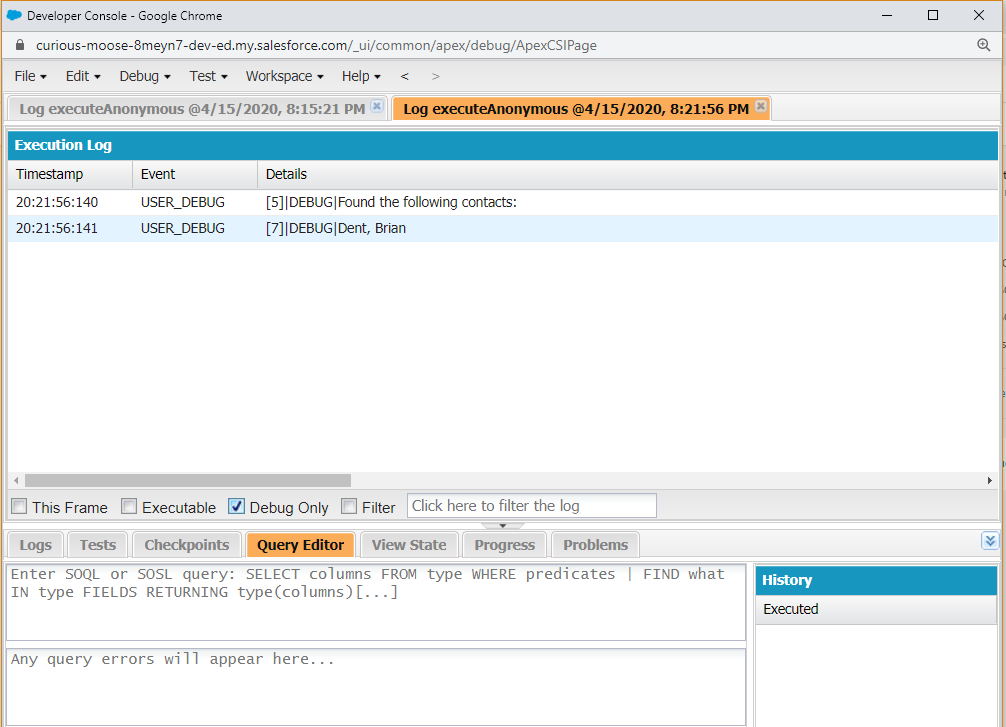Sort by the Event column header
This screenshot has width=1006, height=727.
pos(195,175)
